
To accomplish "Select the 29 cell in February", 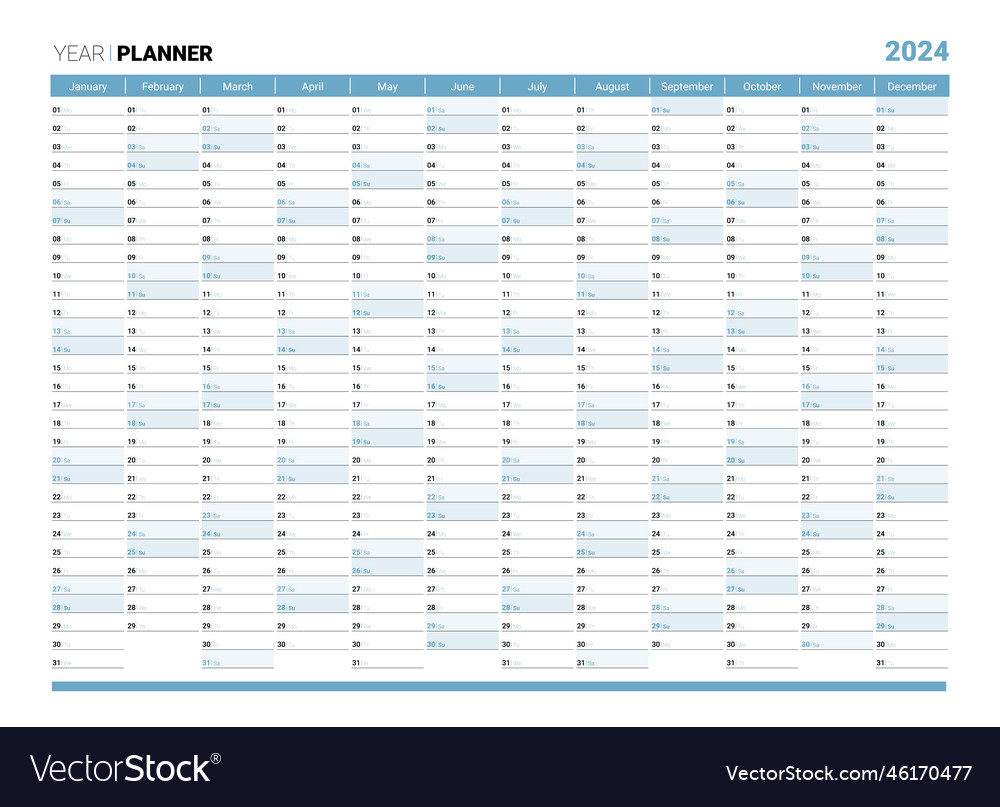I will click(163, 625).
